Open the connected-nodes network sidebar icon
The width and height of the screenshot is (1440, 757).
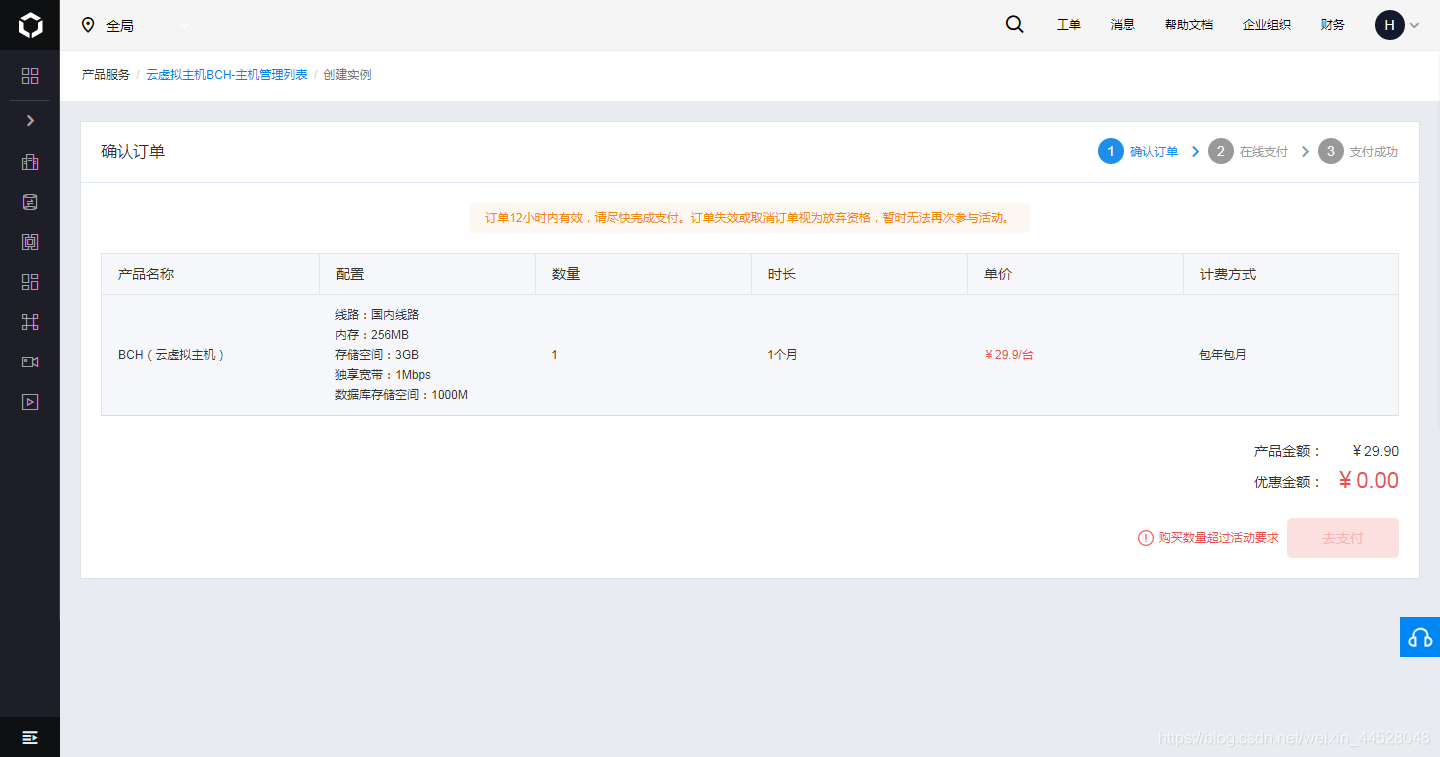(30, 322)
